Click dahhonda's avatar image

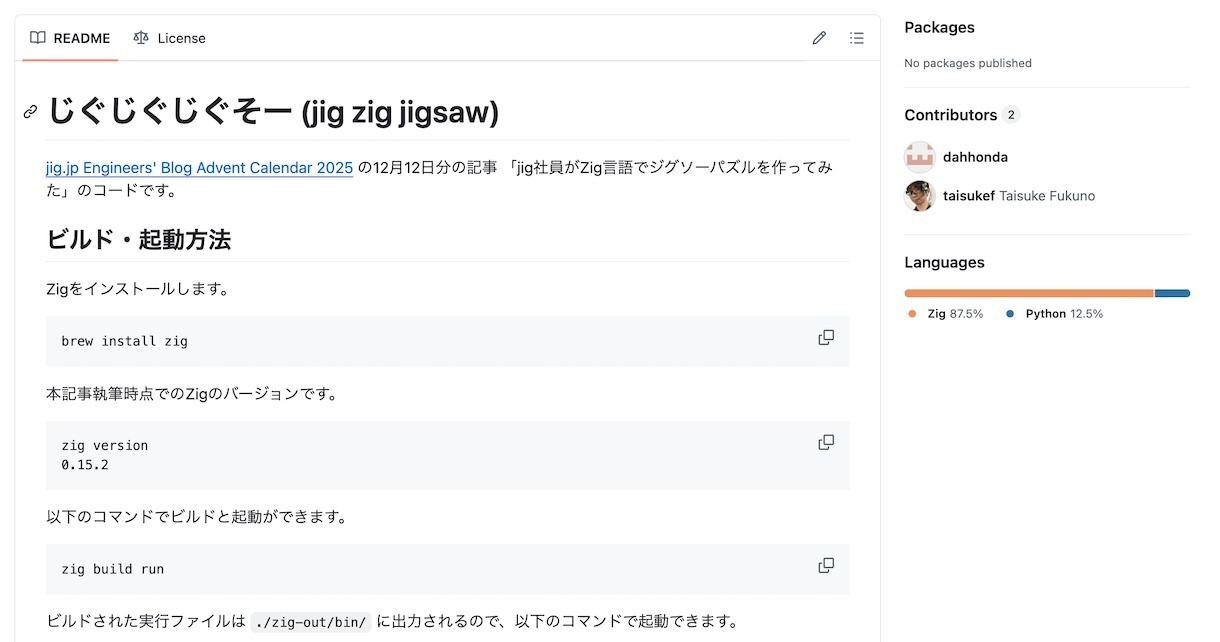click(x=919, y=157)
